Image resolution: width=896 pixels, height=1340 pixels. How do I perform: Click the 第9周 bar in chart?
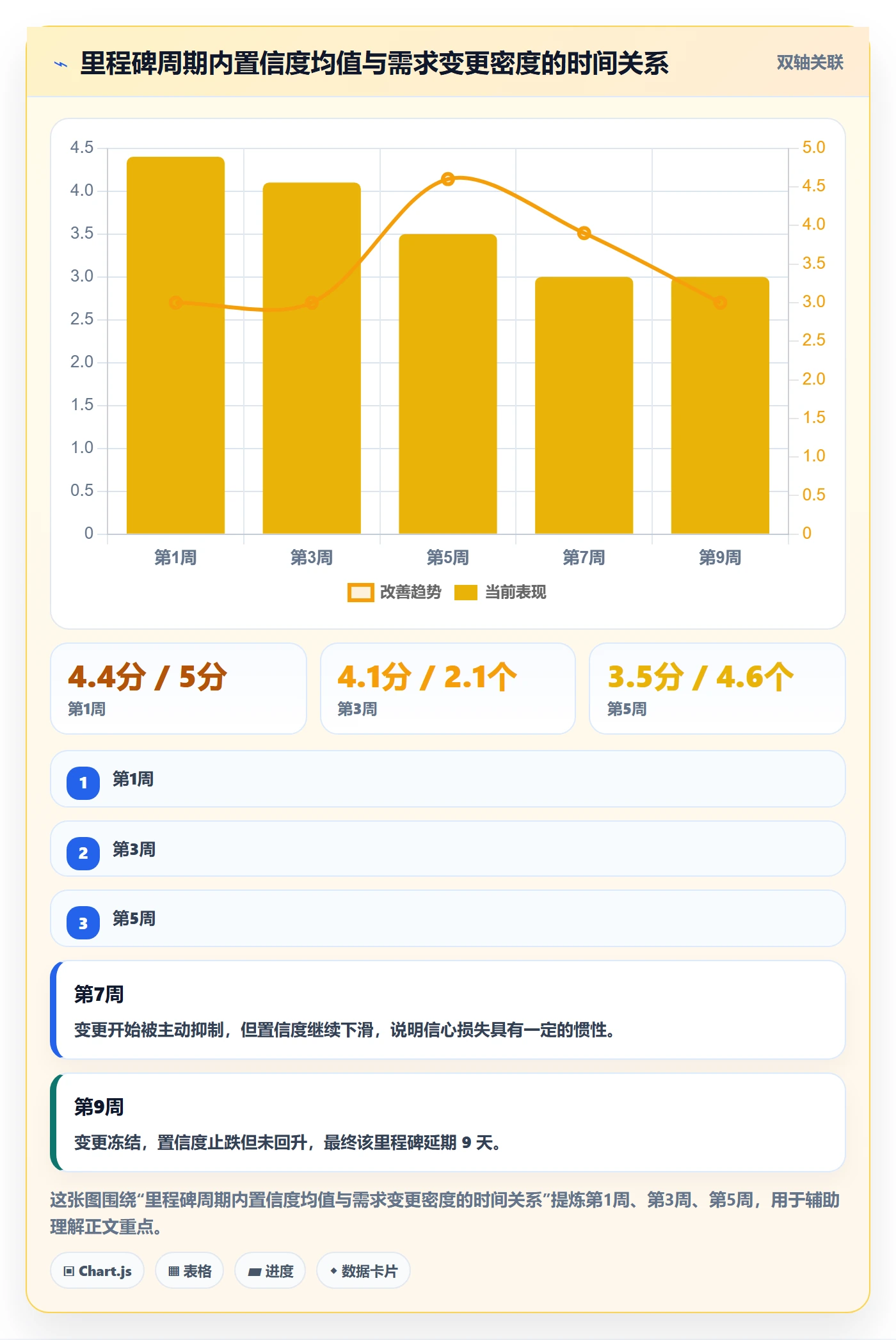click(x=720, y=405)
